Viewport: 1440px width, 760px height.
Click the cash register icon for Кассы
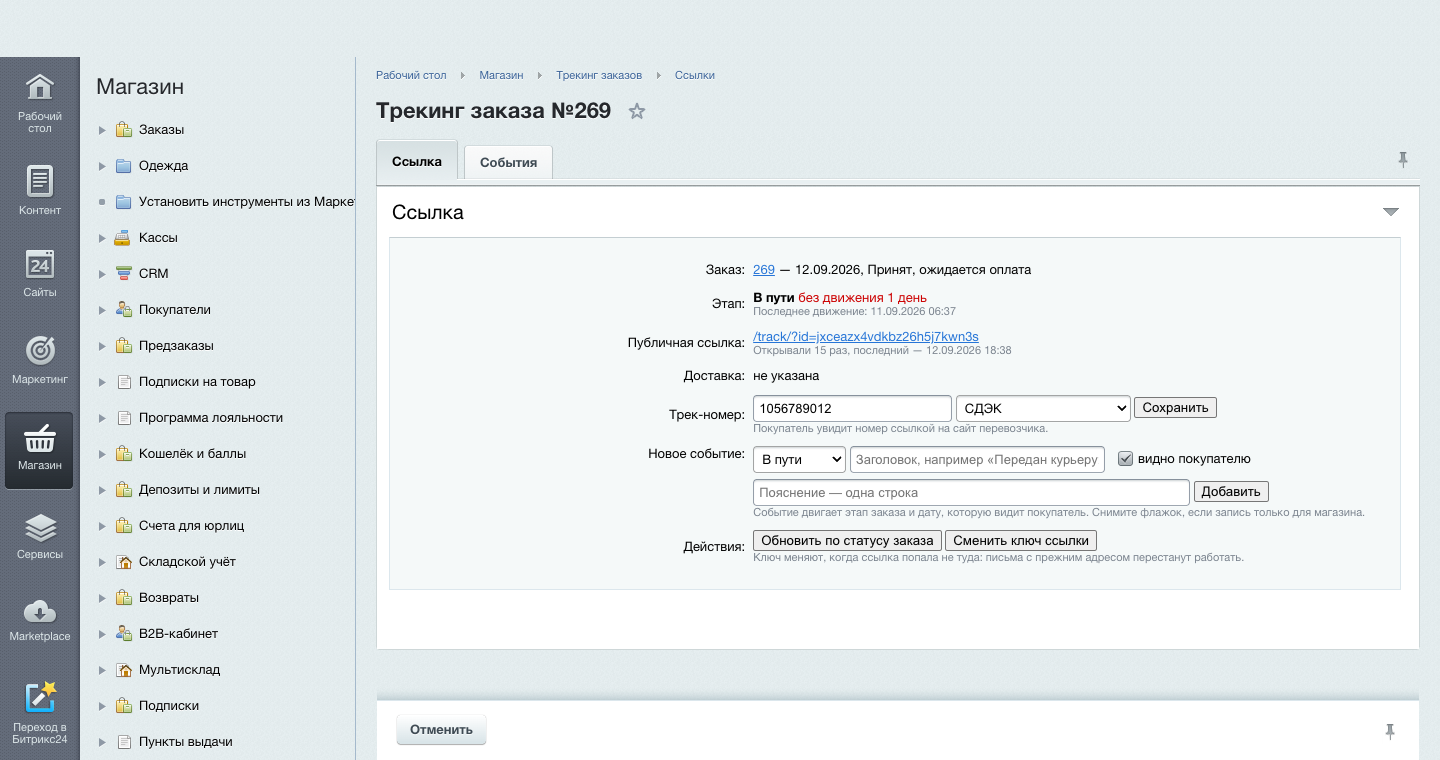[124, 238]
